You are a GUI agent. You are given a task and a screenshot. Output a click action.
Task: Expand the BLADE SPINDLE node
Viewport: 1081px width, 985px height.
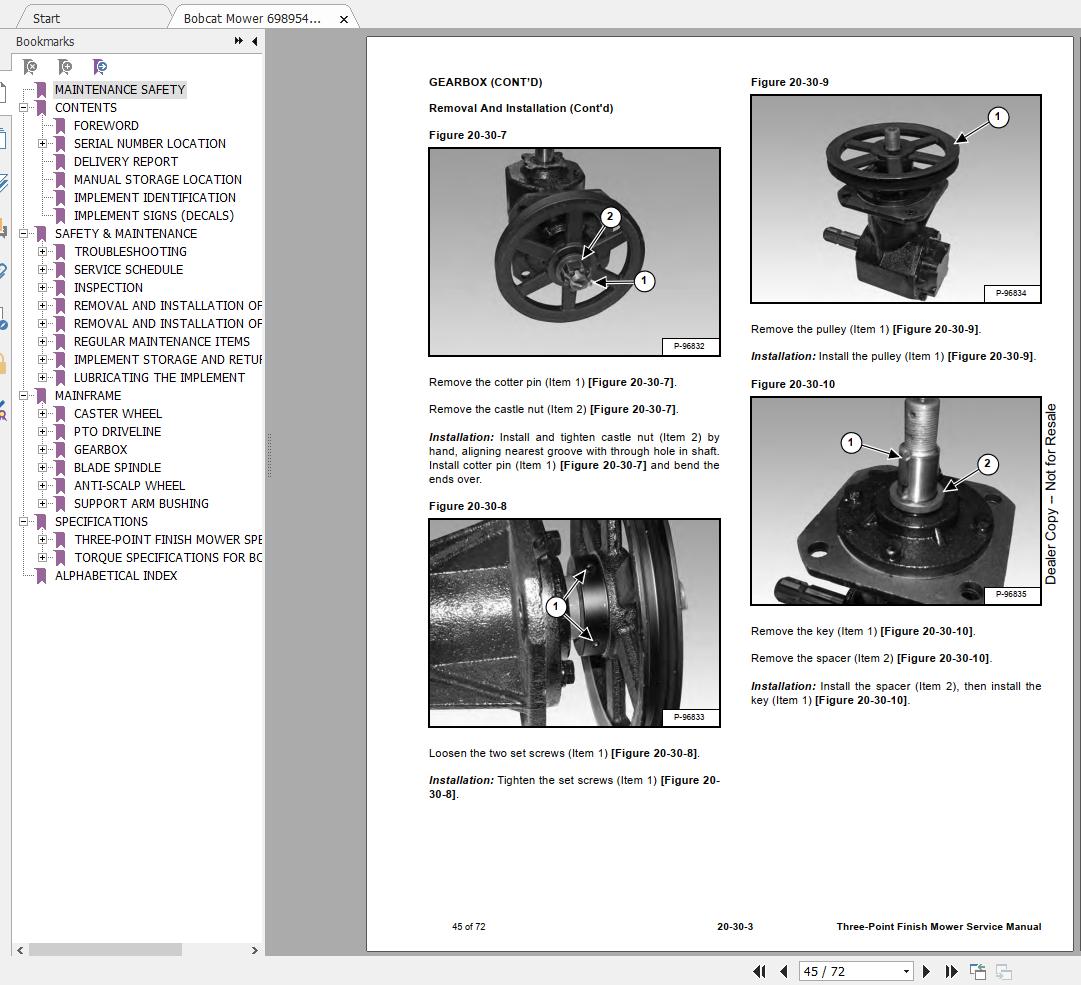point(43,467)
